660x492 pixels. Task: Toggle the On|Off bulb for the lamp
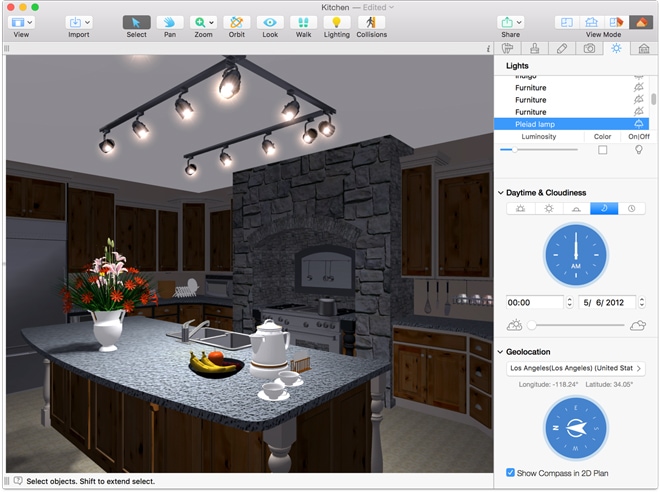tap(639, 150)
